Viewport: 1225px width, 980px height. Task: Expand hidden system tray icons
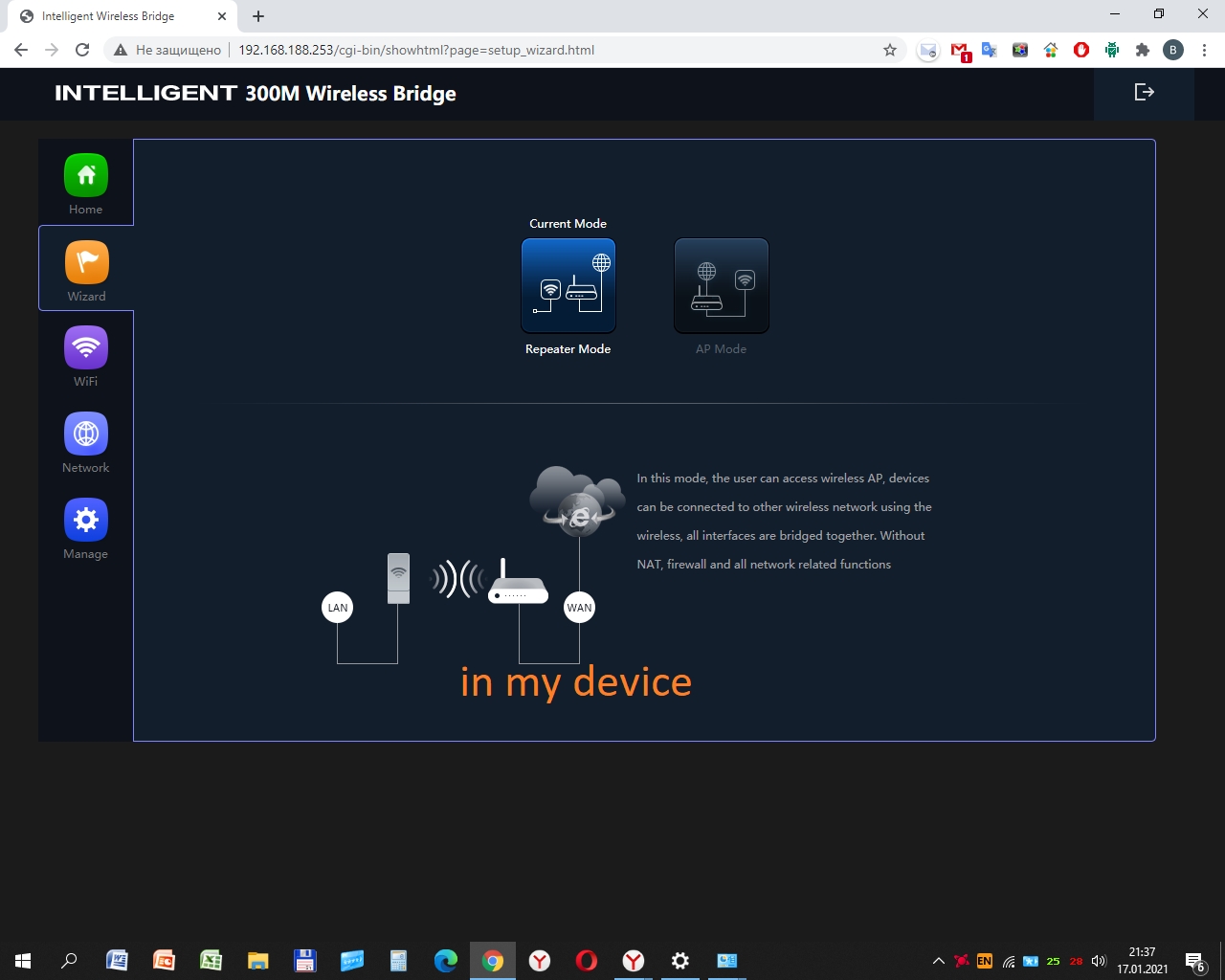pos(938,961)
